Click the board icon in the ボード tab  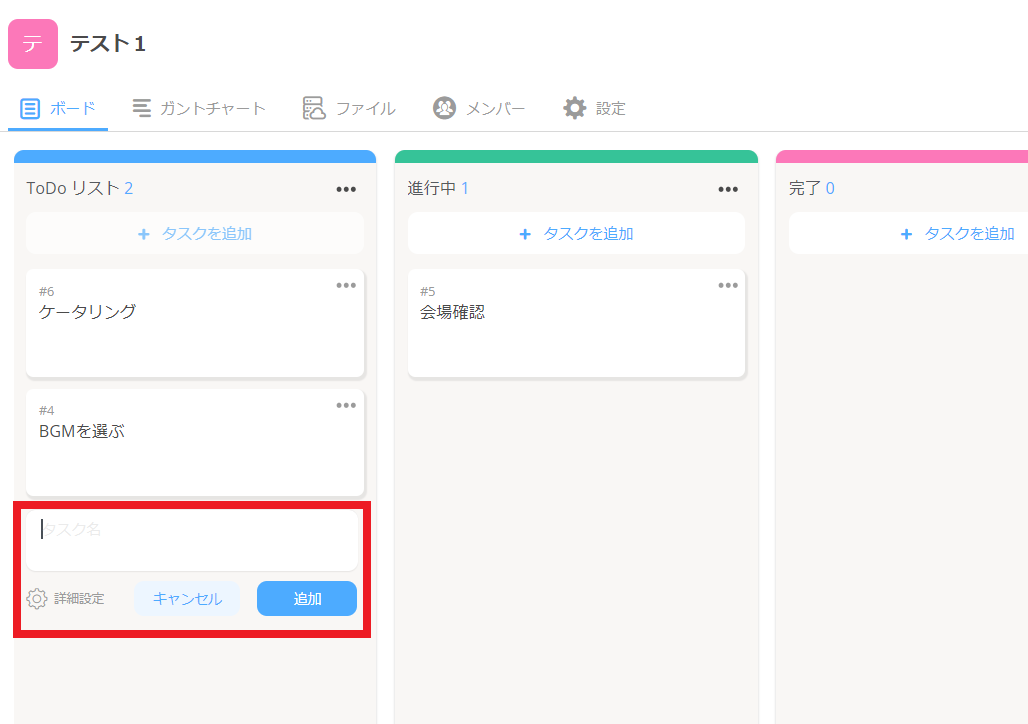pos(30,109)
